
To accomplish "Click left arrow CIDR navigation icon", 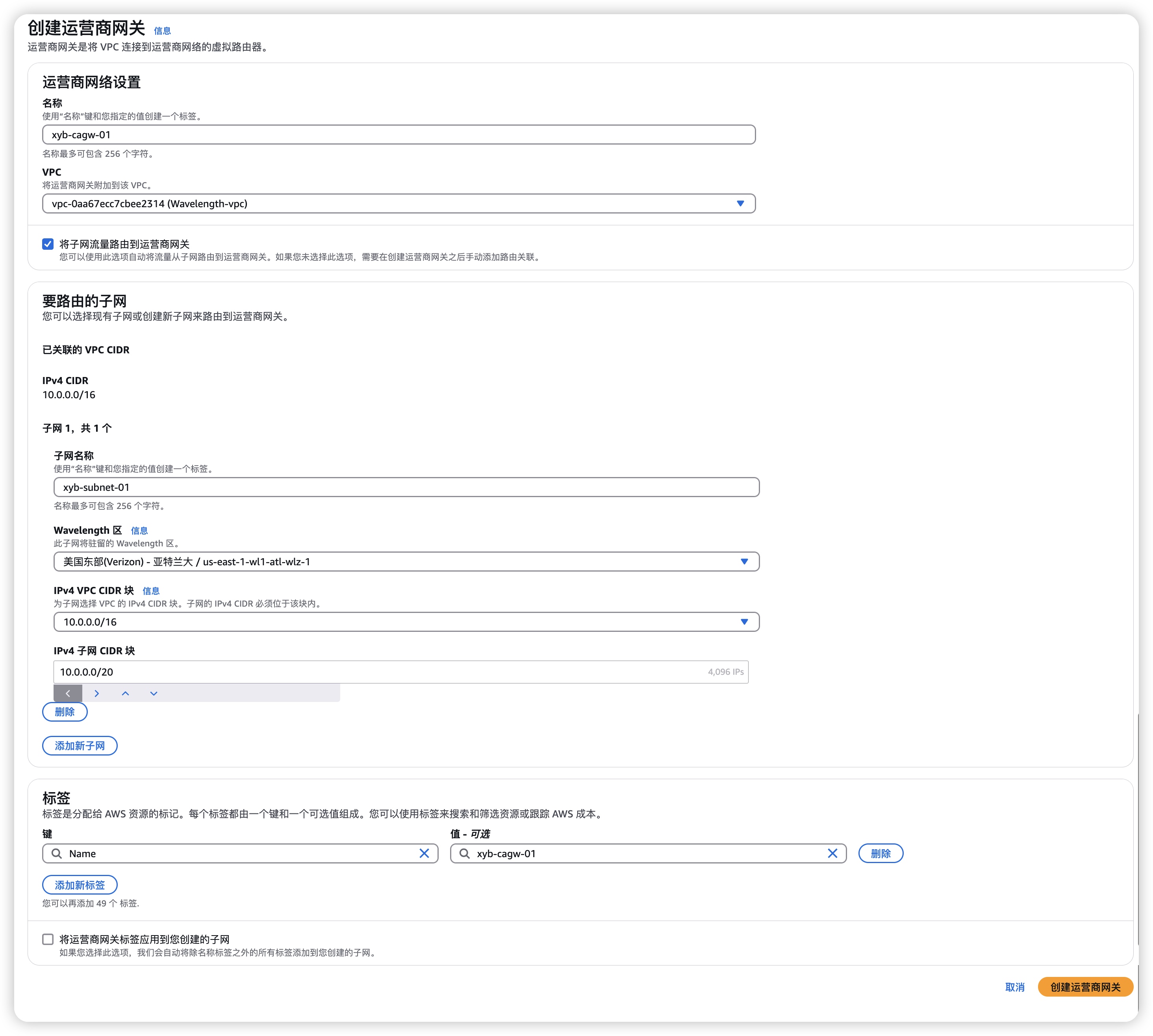I will (x=68, y=693).
